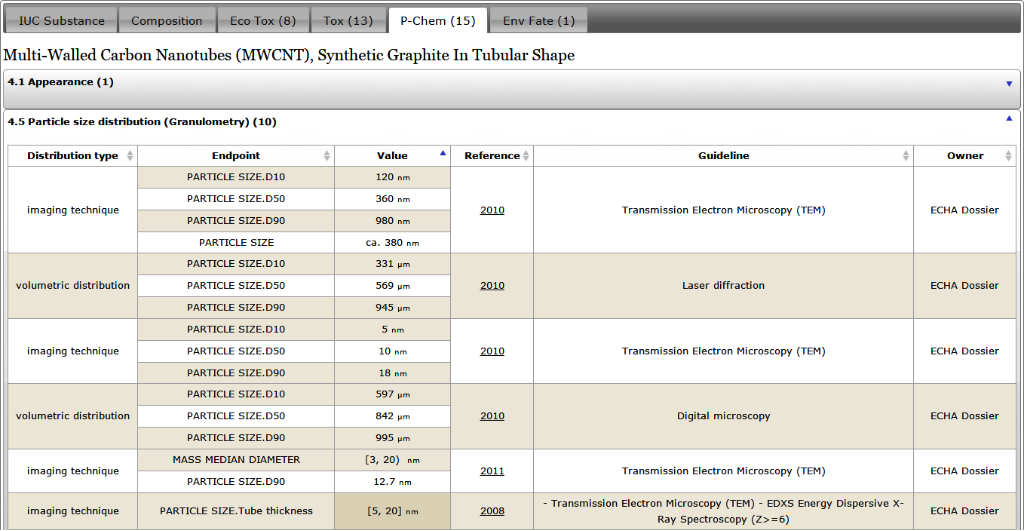Expand the 4.1 Appearance section arrow
1024x531 pixels.
pos(1009,84)
